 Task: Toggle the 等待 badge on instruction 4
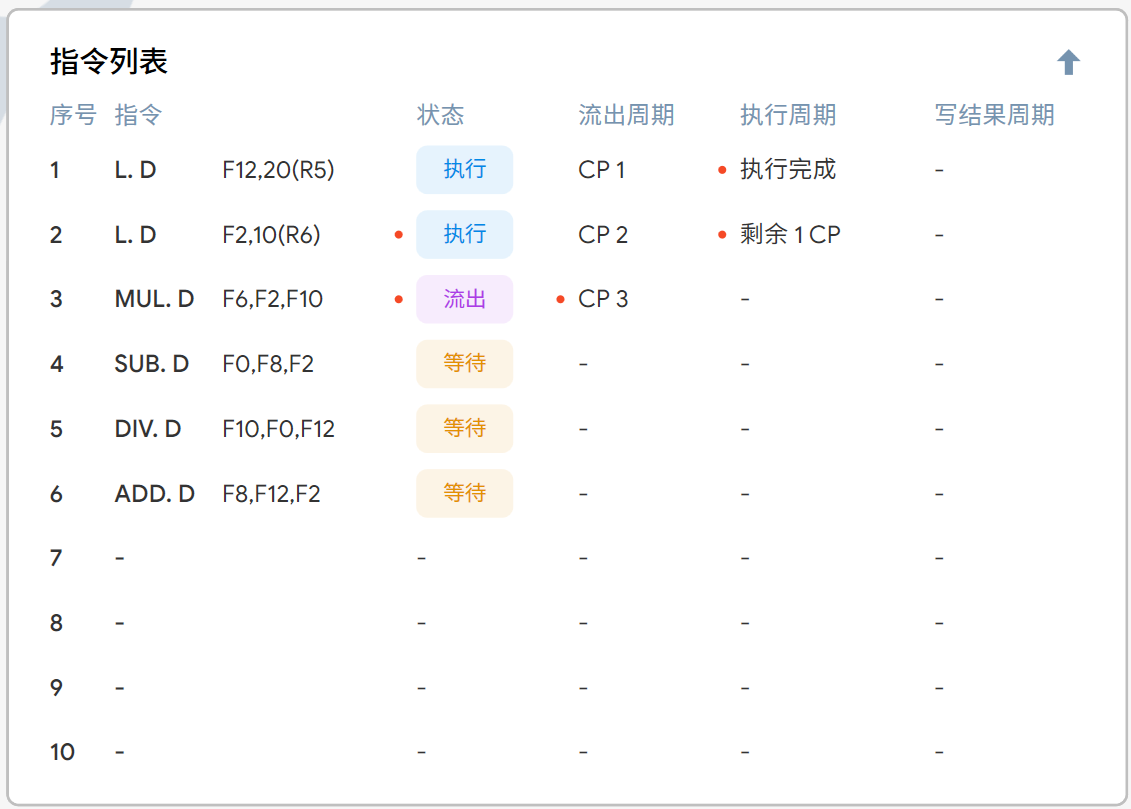coord(464,364)
